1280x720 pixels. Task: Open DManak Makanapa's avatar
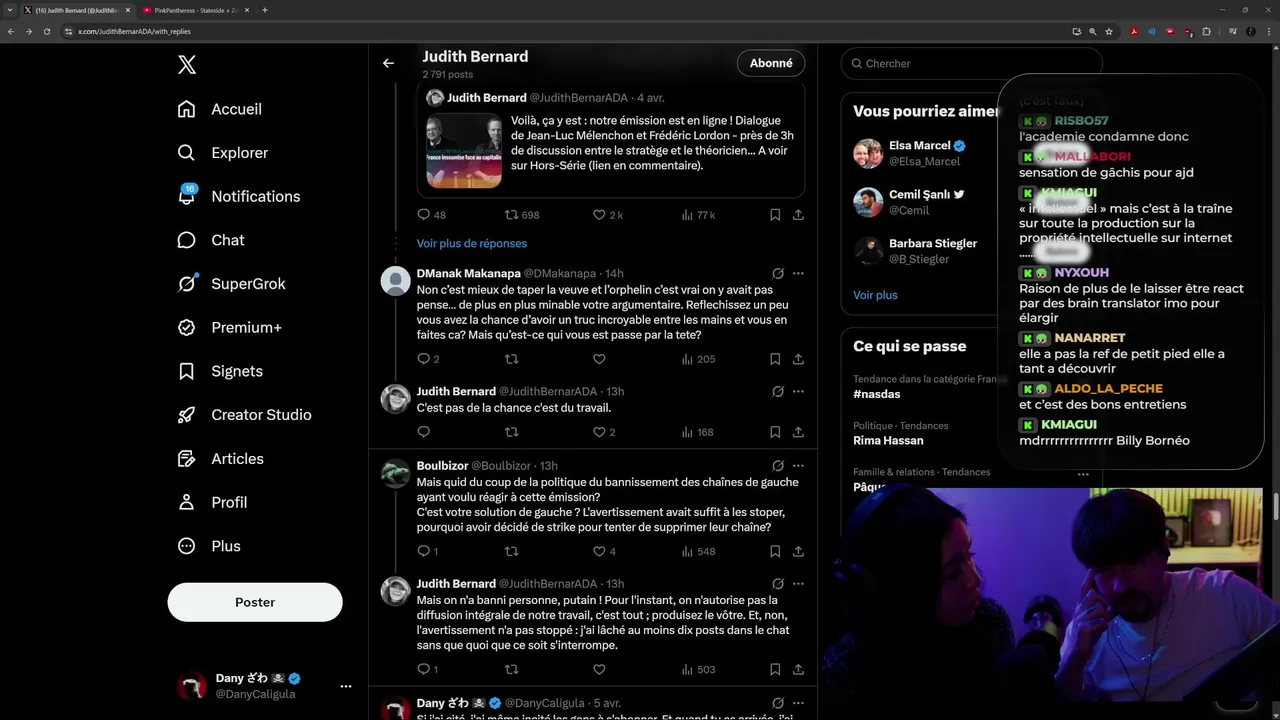(396, 281)
